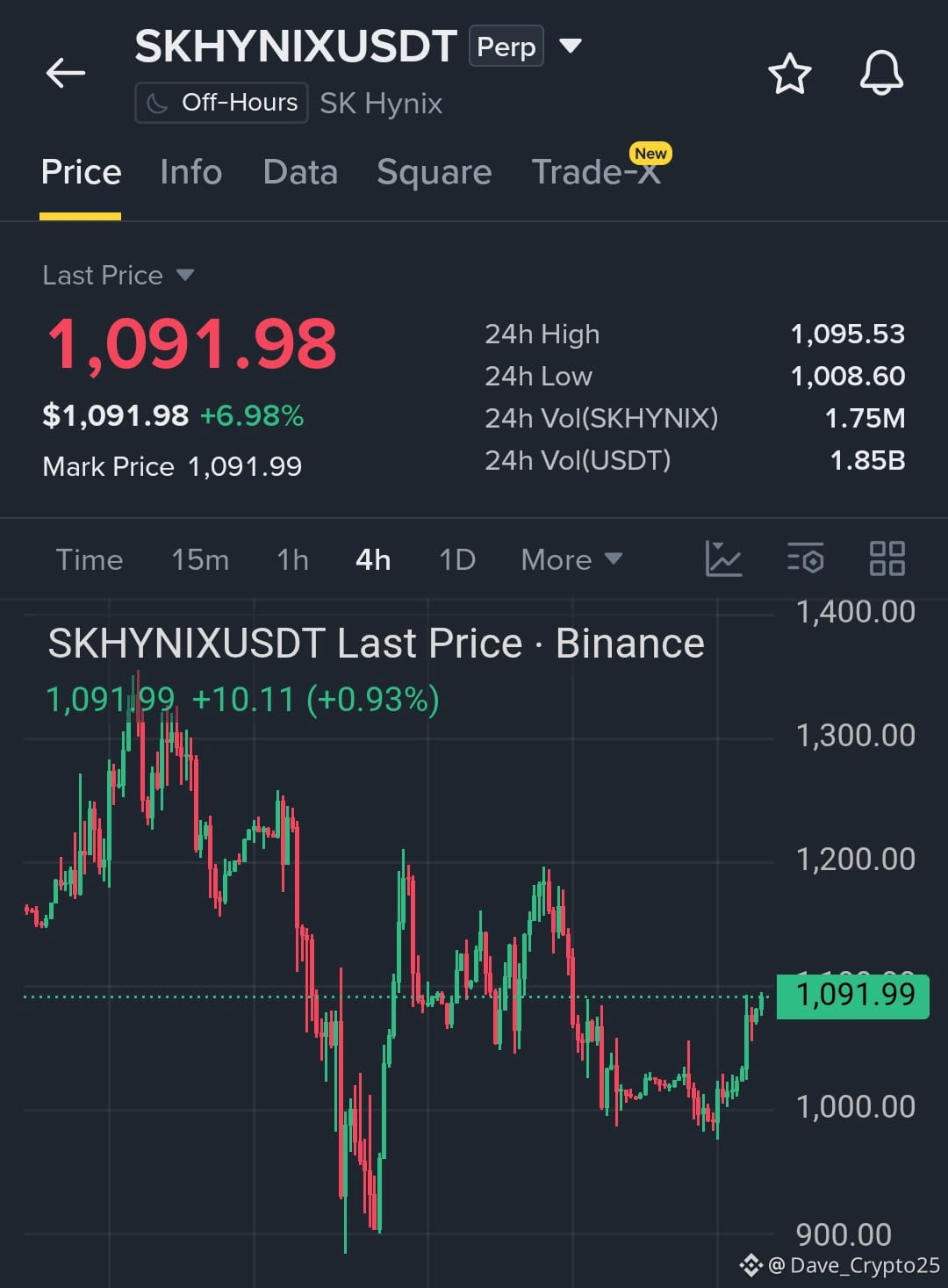Click the SK Hynix company name

381,104
